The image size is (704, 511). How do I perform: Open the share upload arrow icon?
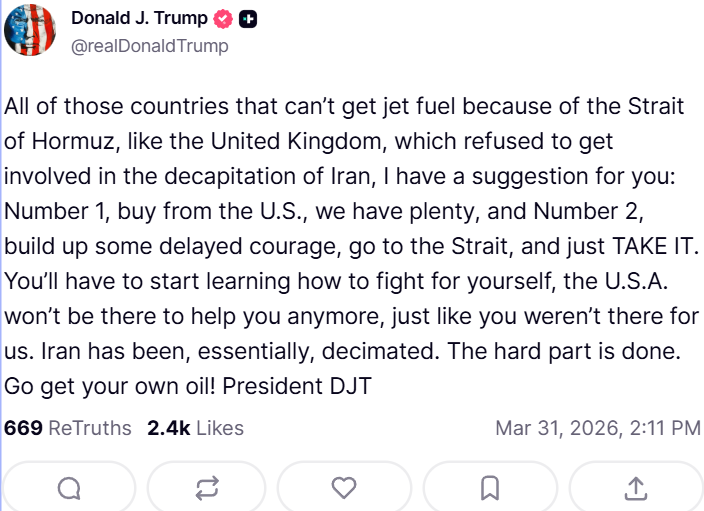(x=635, y=488)
